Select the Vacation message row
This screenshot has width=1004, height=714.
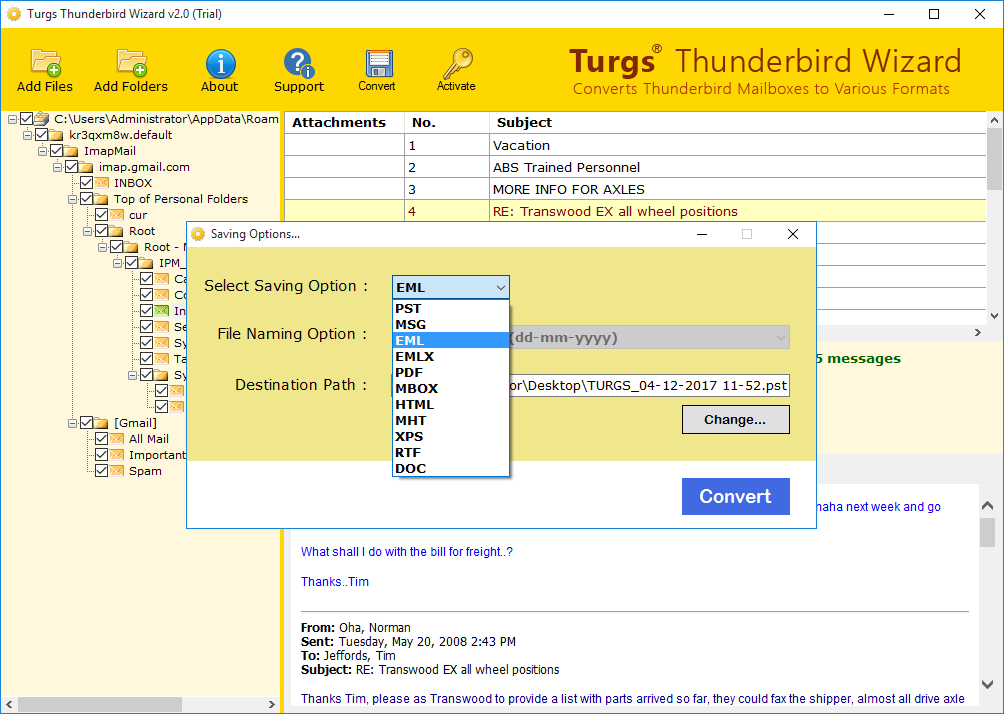coord(635,145)
